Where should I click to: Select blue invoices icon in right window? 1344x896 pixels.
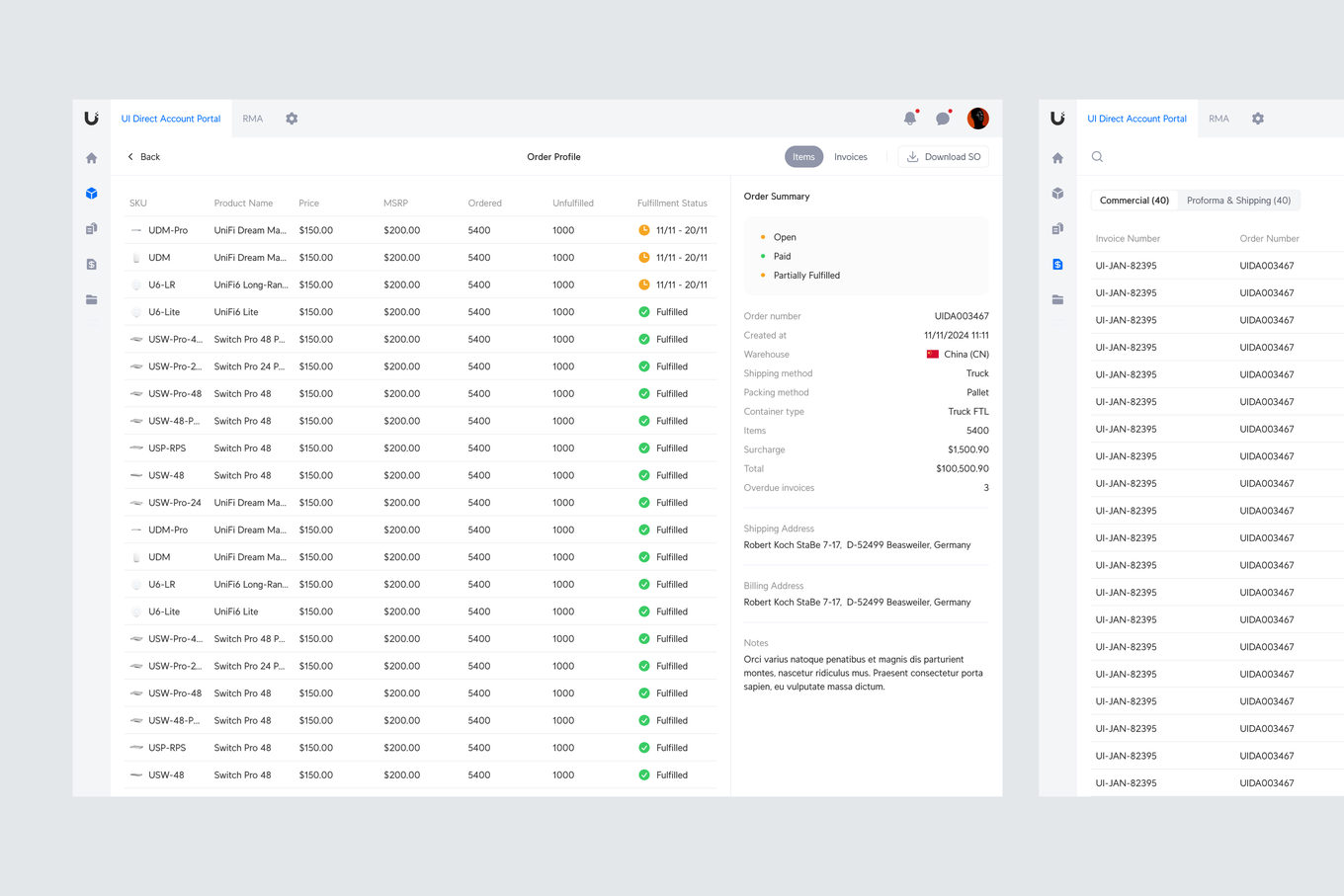[x=1057, y=265]
